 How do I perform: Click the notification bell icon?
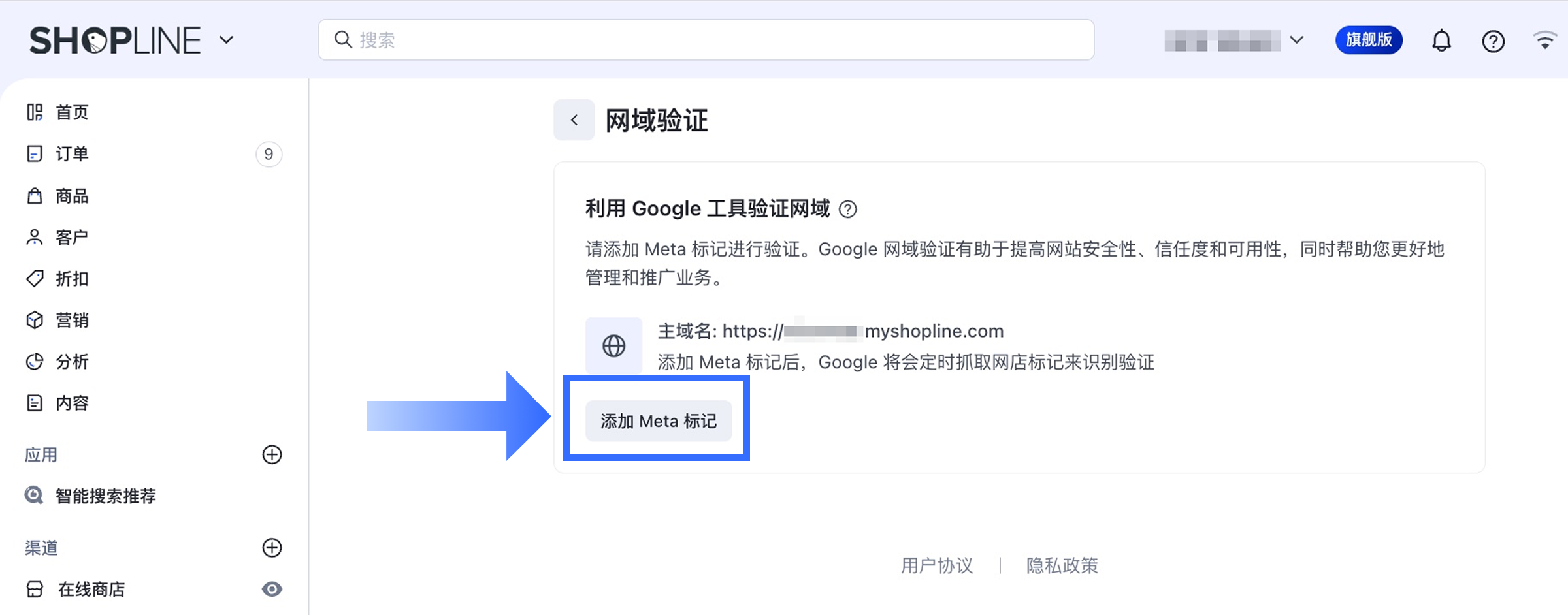tap(1441, 41)
